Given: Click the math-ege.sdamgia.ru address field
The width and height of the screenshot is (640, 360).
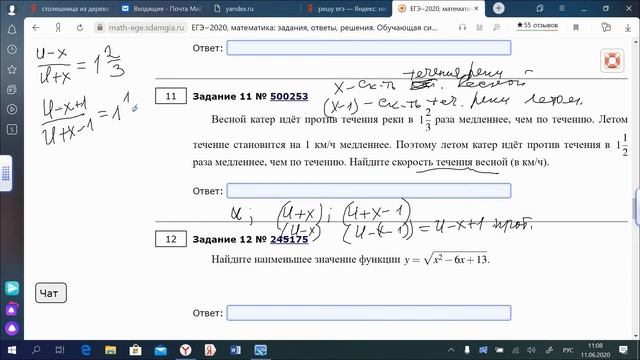Looking at the screenshot, I should tap(147, 27).
